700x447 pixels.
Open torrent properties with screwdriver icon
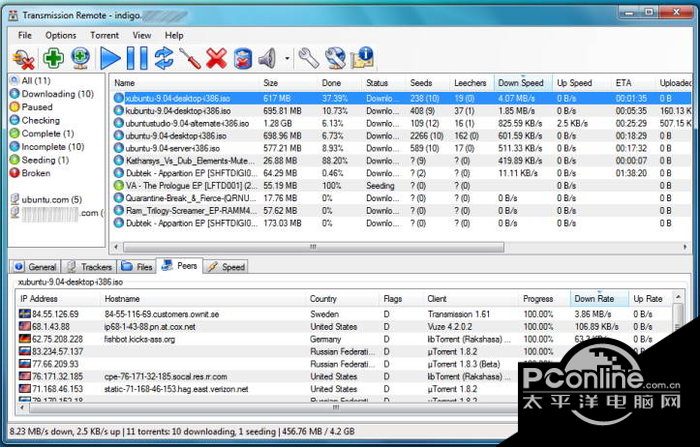190,58
